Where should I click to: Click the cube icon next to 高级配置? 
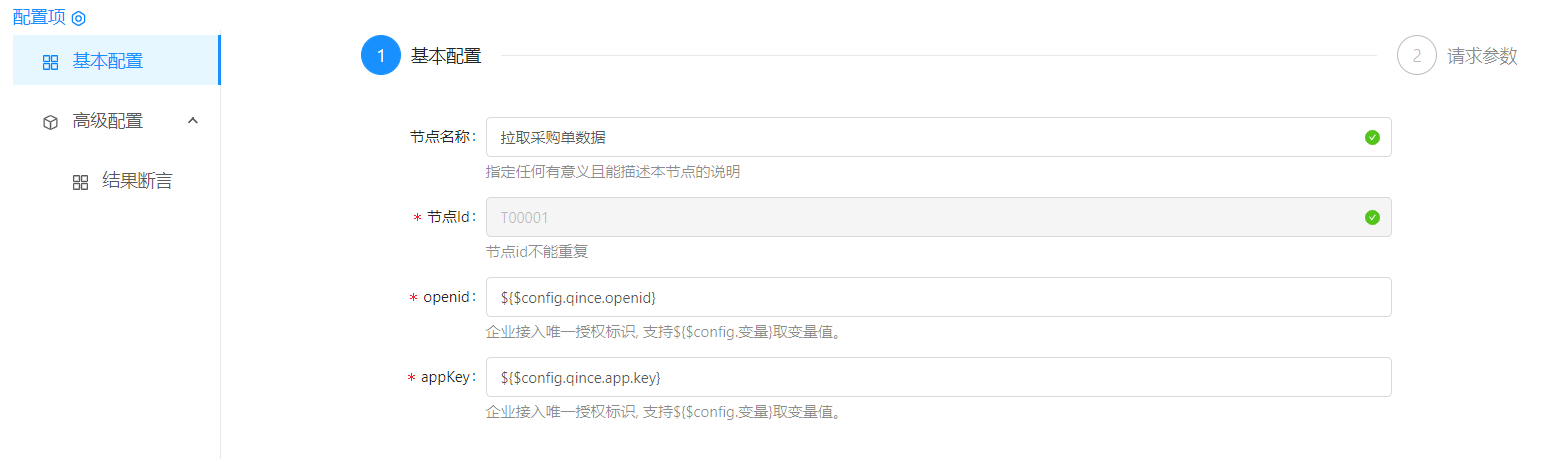click(x=51, y=122)
